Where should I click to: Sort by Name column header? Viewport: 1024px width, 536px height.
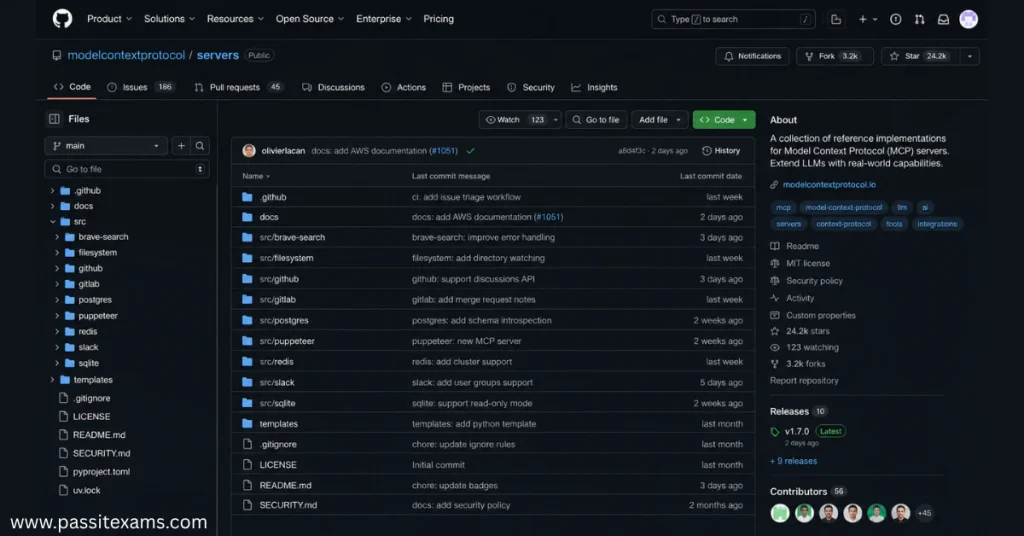point(255,176)
